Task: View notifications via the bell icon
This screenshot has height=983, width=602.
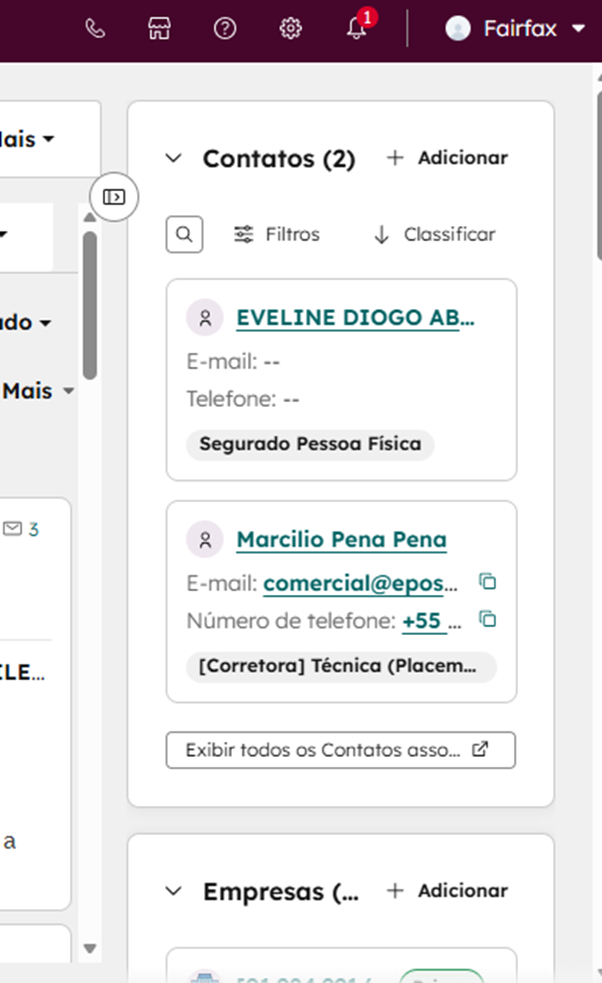Action: pos(357,29)
